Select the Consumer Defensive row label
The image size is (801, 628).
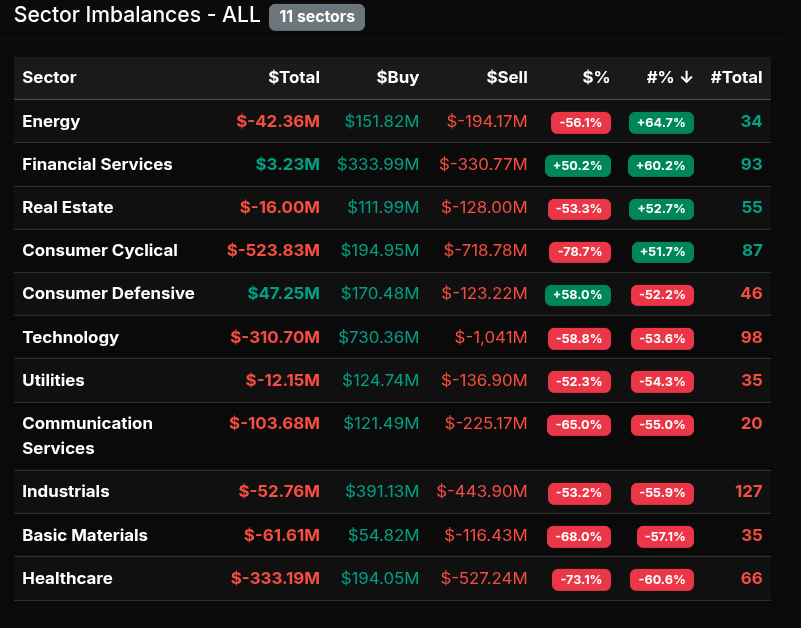click(108, 294)
